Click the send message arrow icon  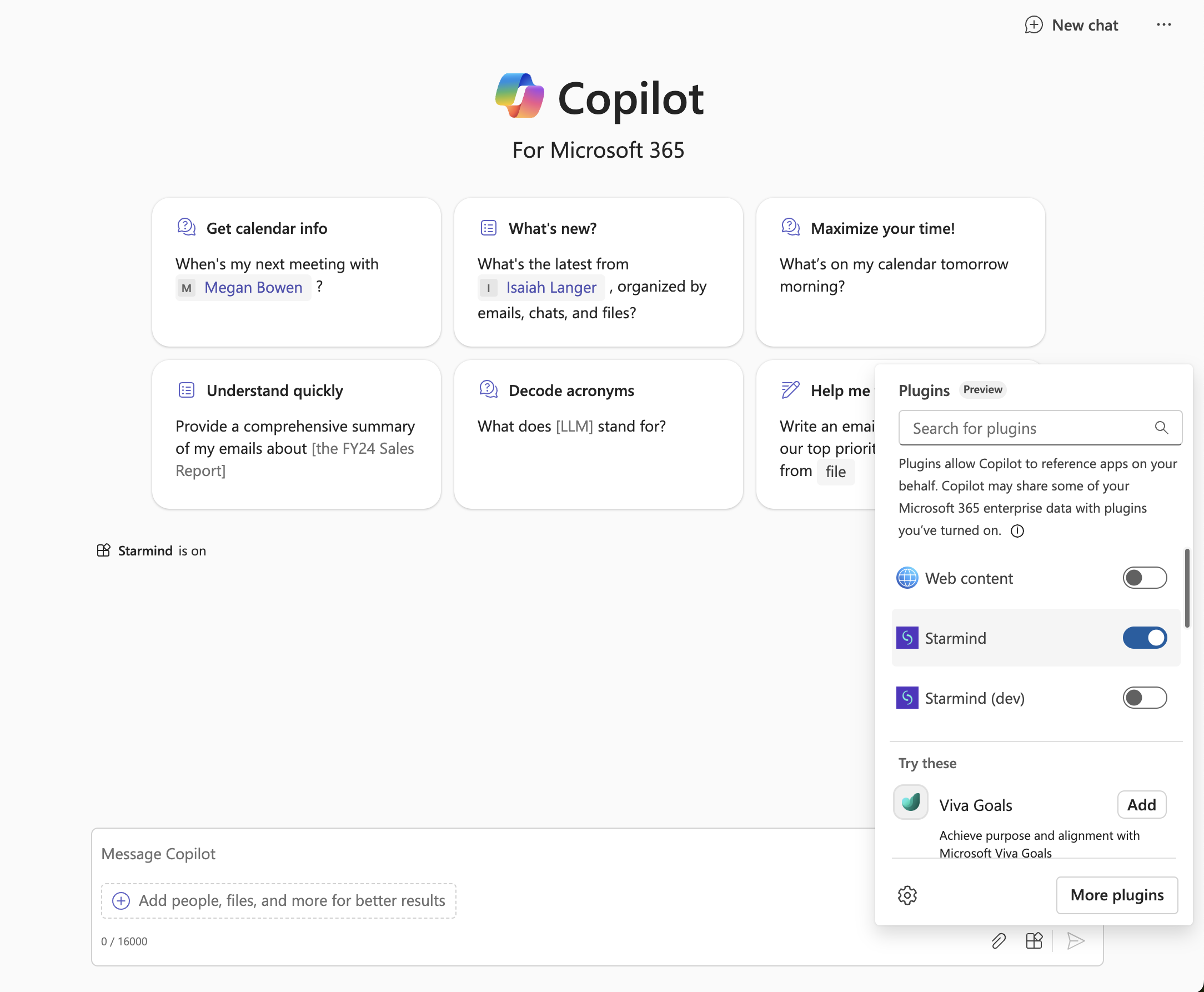pyautogui.click(x=1075, y=940)
